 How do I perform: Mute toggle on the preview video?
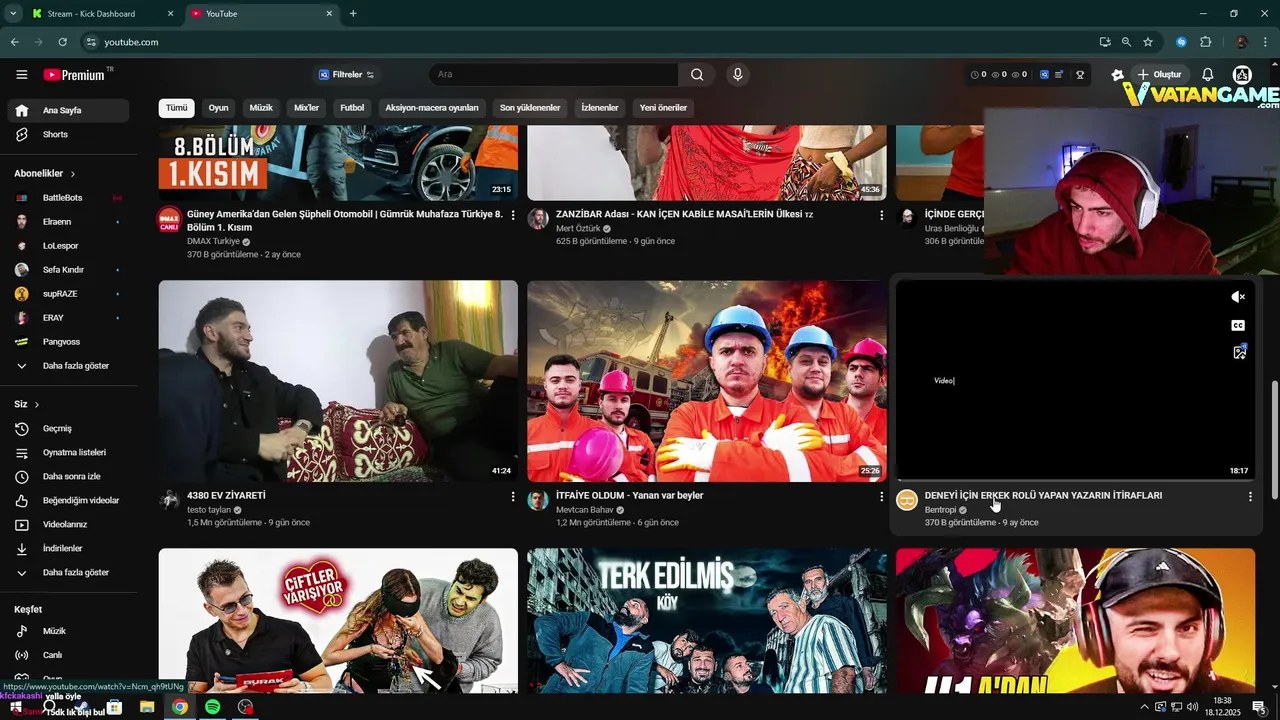click(x=1238, y=297)
